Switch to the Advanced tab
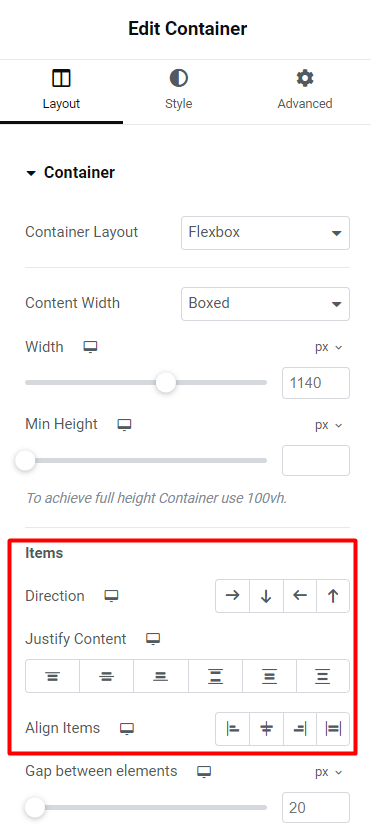 [x=305, y=91]
